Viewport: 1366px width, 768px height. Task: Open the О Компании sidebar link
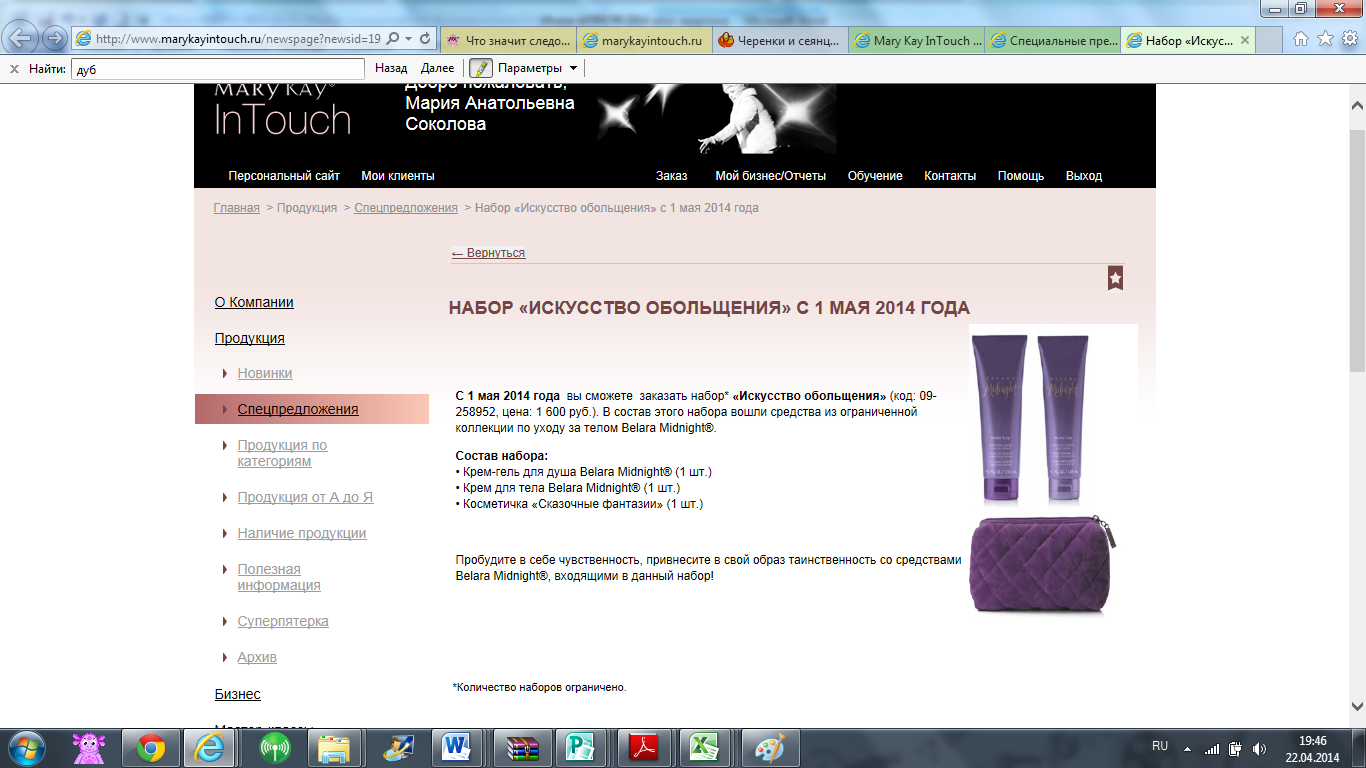pyautogui.click(x=254, y=302)
